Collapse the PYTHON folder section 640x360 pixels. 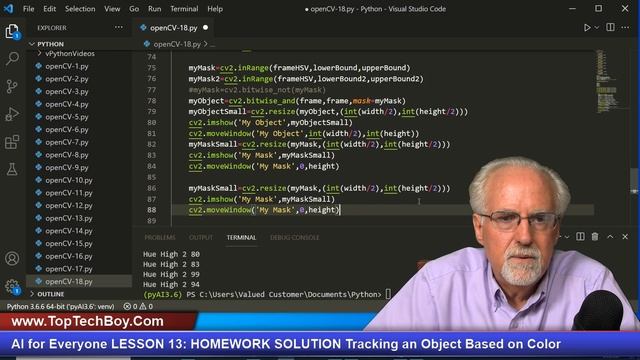coord(50,44)
